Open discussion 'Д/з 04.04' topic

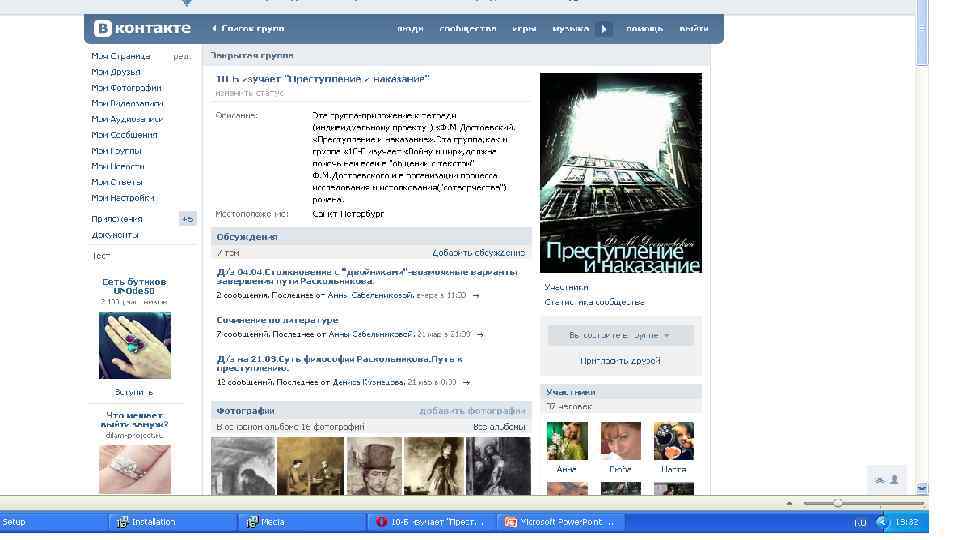click(x=367, y=276)
